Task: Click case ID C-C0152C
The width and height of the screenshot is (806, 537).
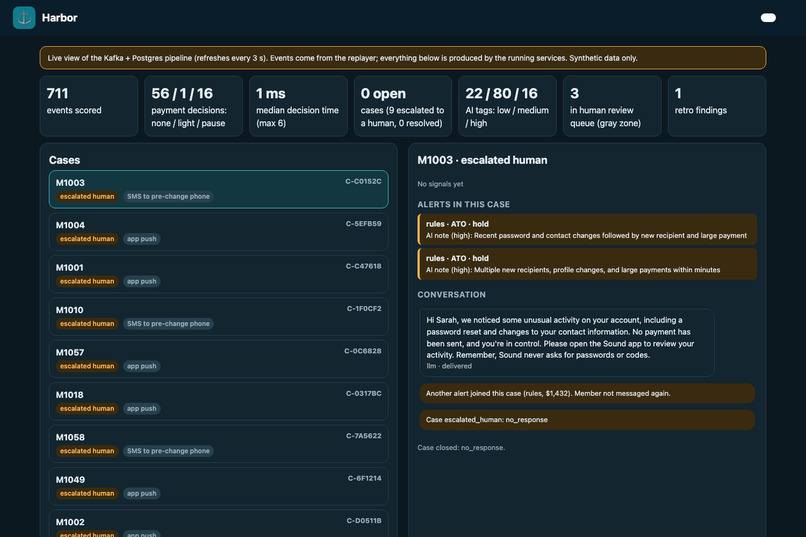Action: coord(363,181)
